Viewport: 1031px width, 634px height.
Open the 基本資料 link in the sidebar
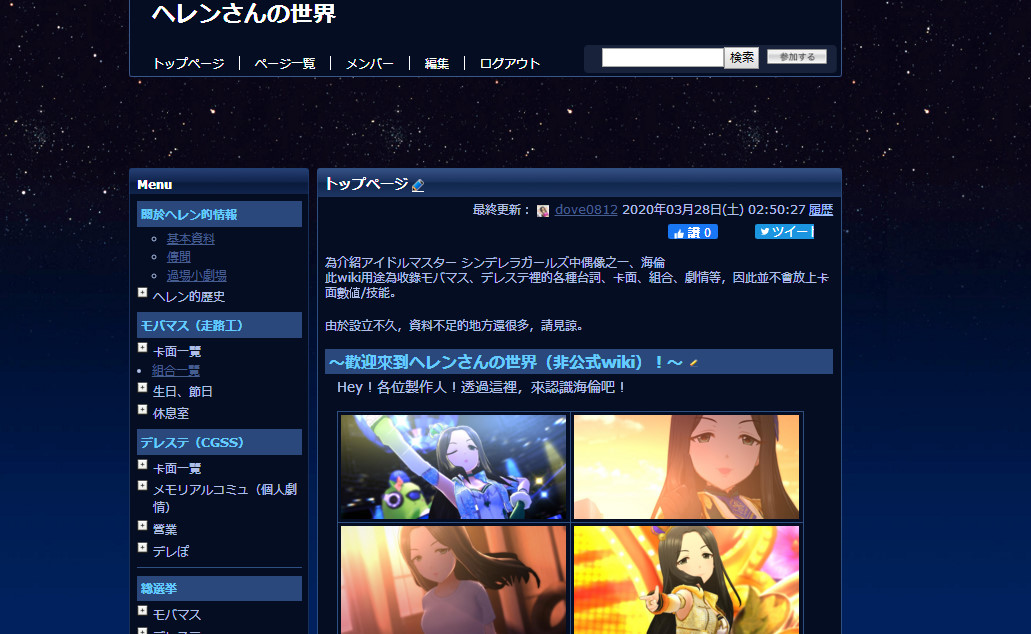point(190,238)
